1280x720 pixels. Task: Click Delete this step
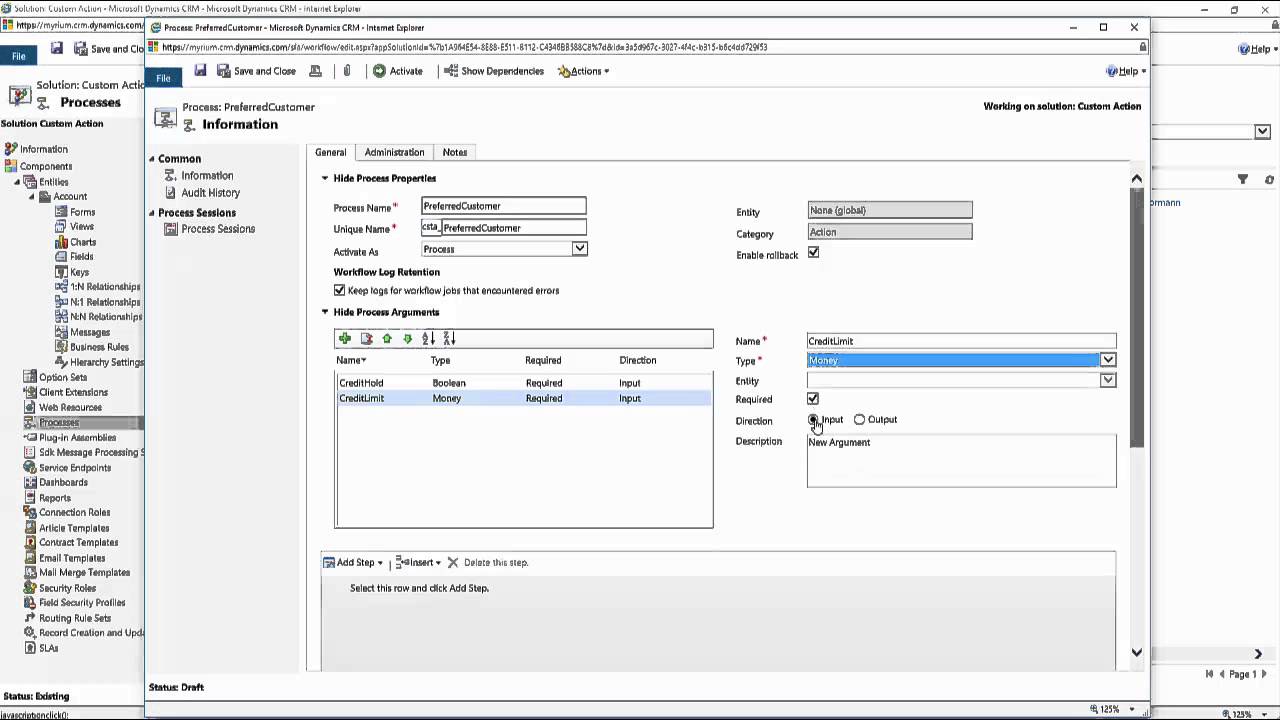coord(488,562)
